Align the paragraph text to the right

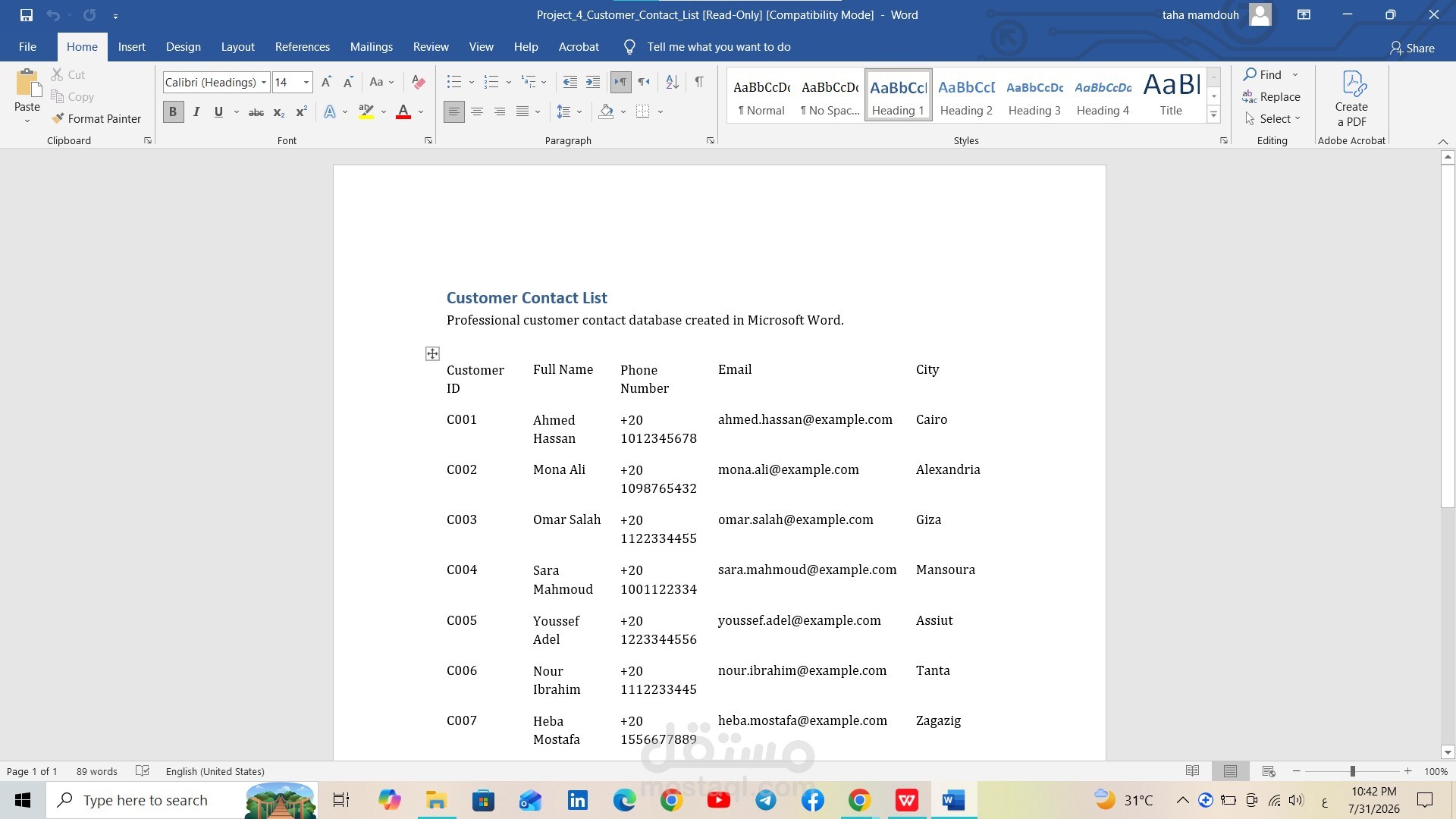(x=500, y=111)
